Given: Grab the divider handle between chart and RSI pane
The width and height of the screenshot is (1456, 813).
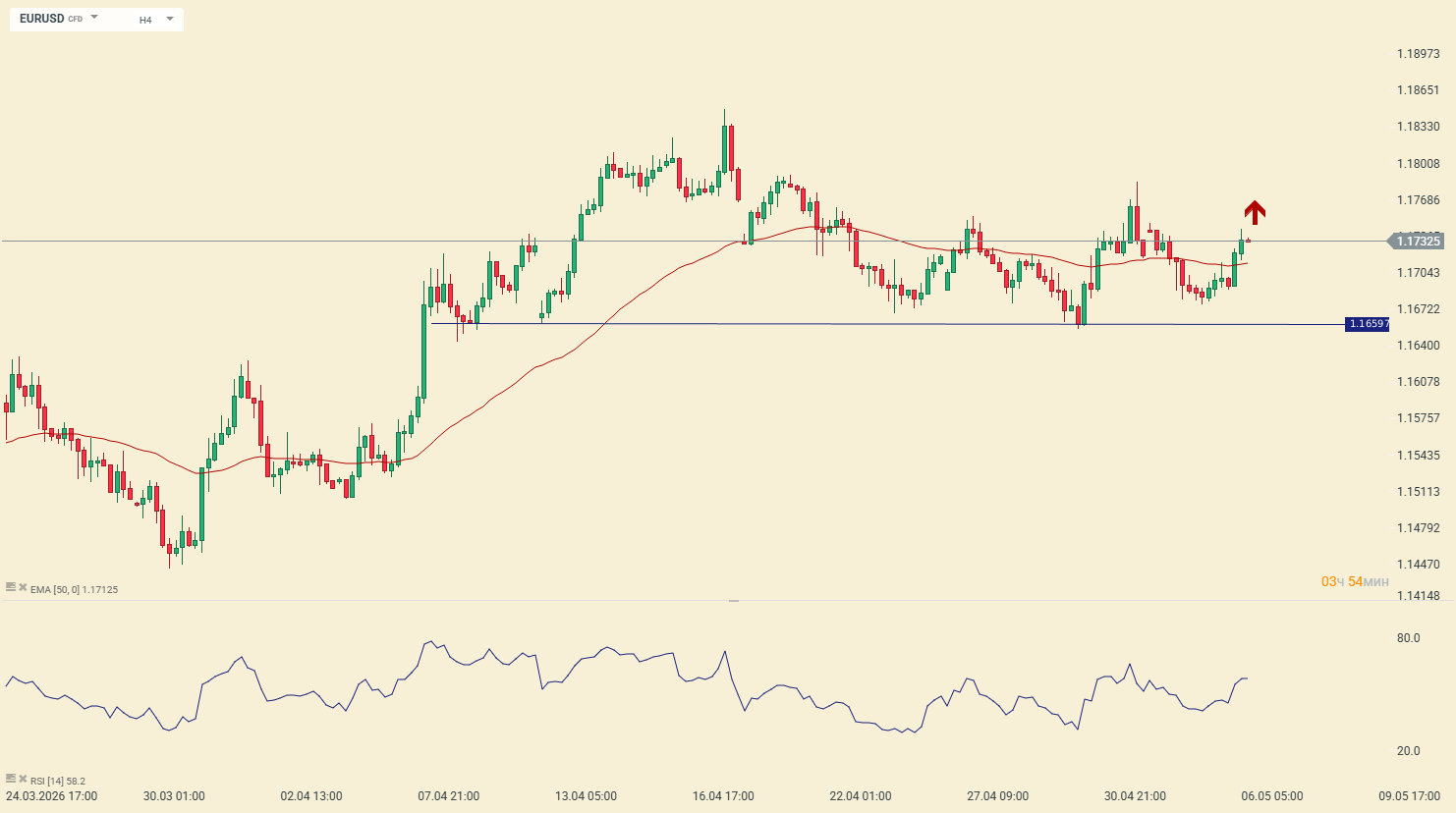Looking at the screenshot, I should (x=734, y=600).
